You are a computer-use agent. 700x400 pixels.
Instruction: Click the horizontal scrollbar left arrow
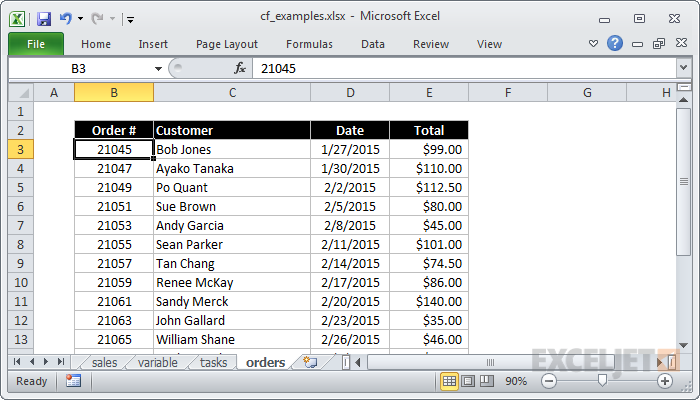(x=358, y=362)
